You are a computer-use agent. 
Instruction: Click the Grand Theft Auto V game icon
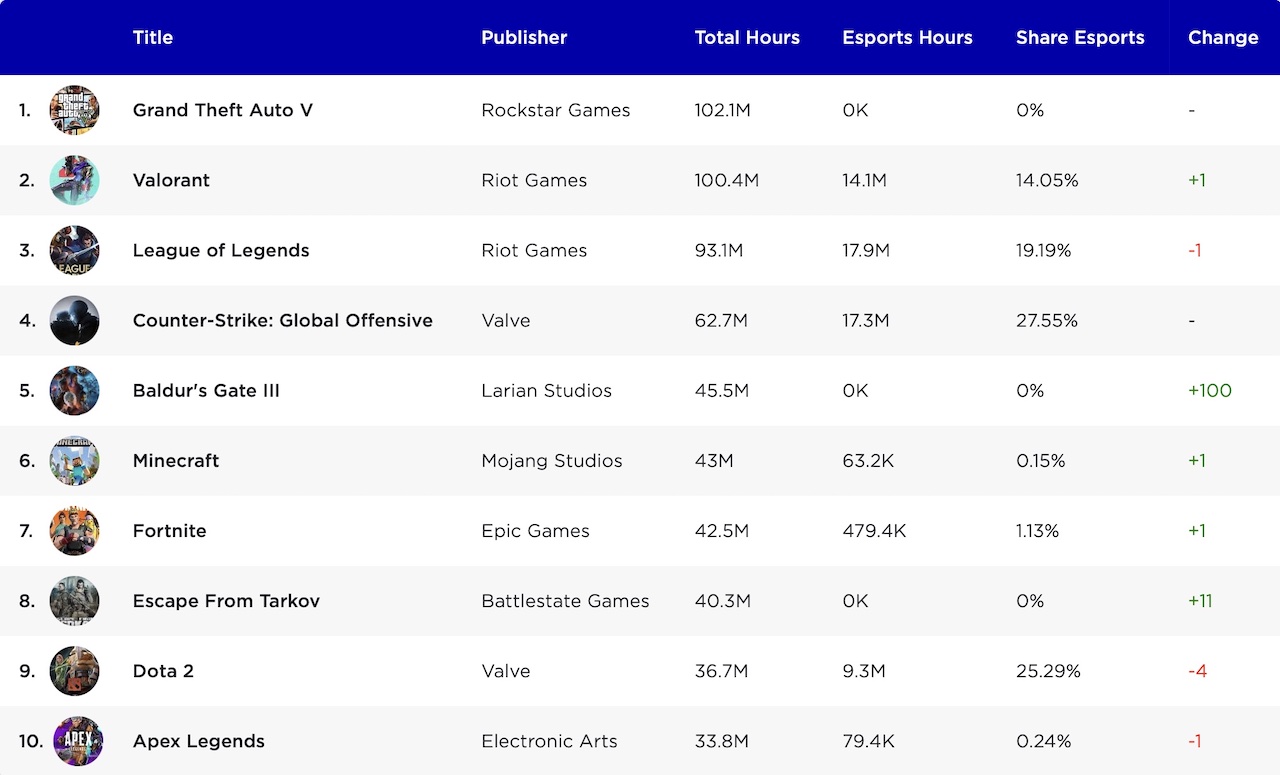[75, 110]
